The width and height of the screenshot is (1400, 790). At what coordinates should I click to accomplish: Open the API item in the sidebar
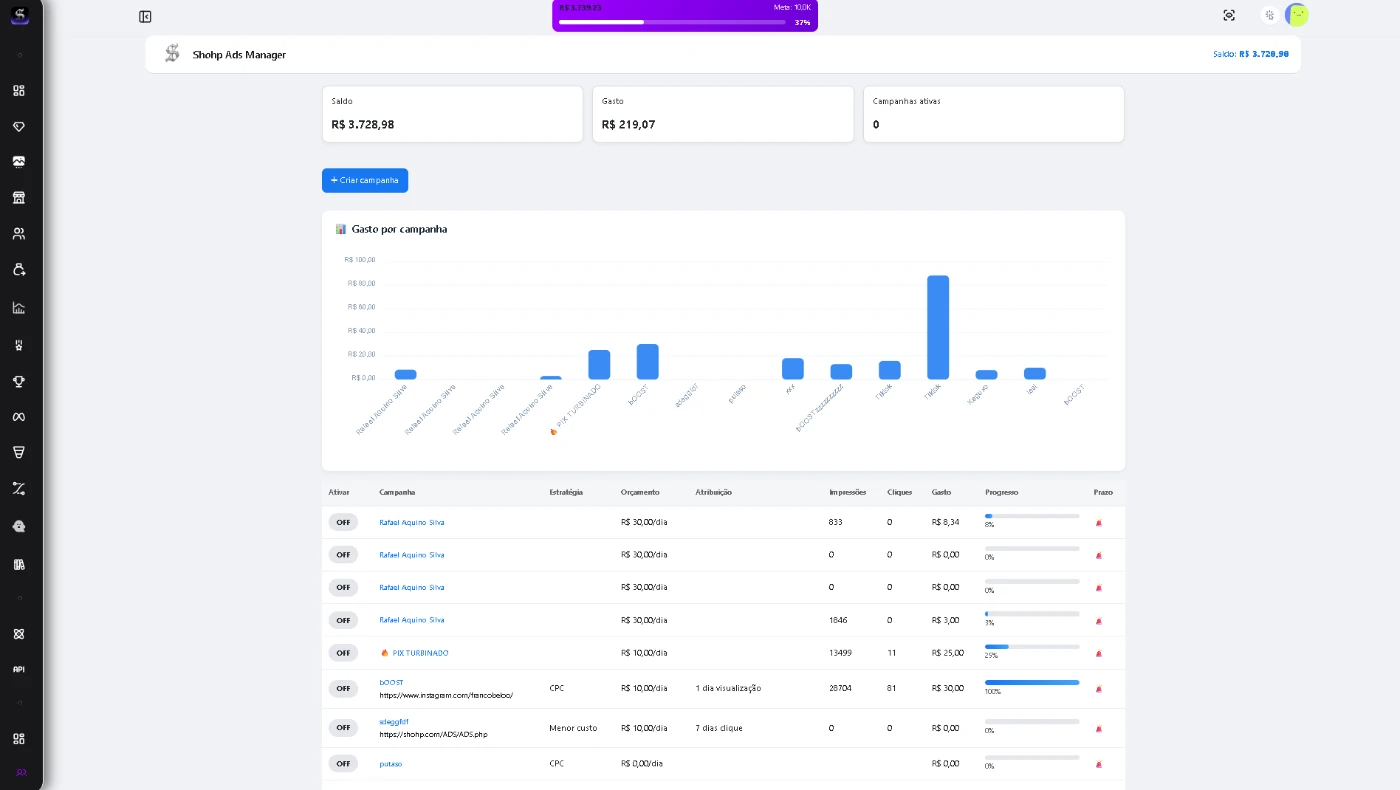(x=18, y=669)
